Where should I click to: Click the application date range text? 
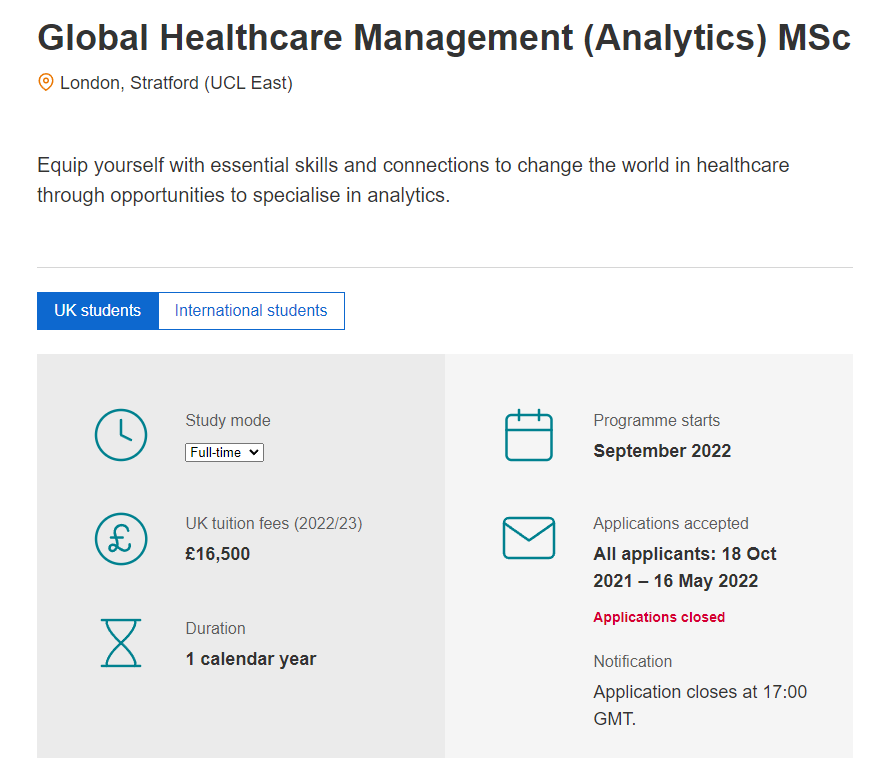coord(685,567)
